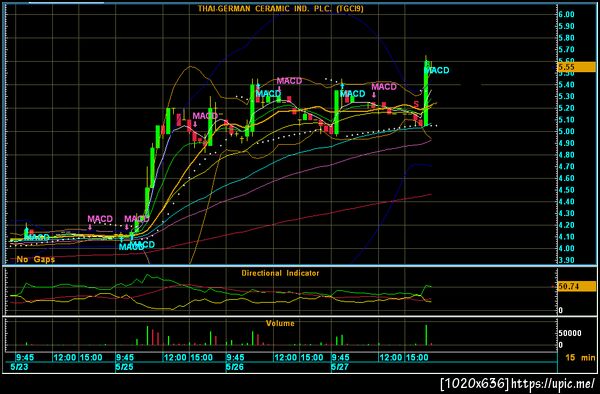Click the 4.70 price axis label
The height and width of the screenshot is (394, 600).
click(567, 166)
